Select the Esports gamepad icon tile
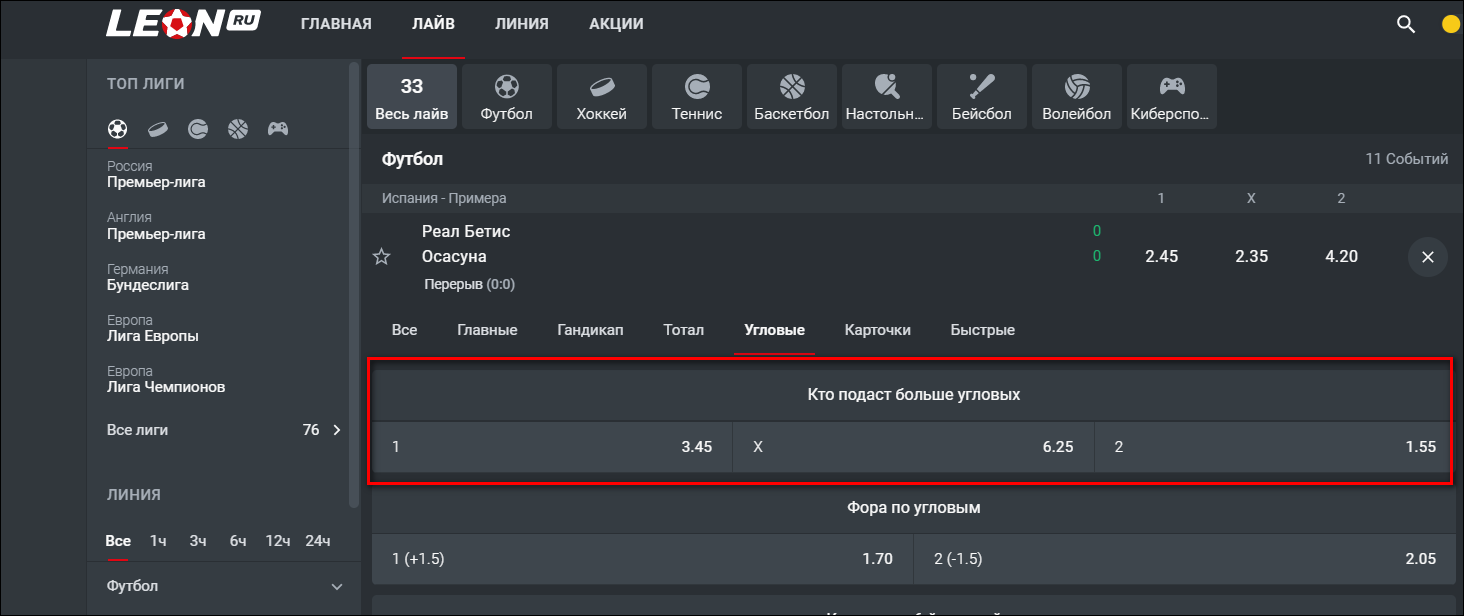 [1172, 97]
